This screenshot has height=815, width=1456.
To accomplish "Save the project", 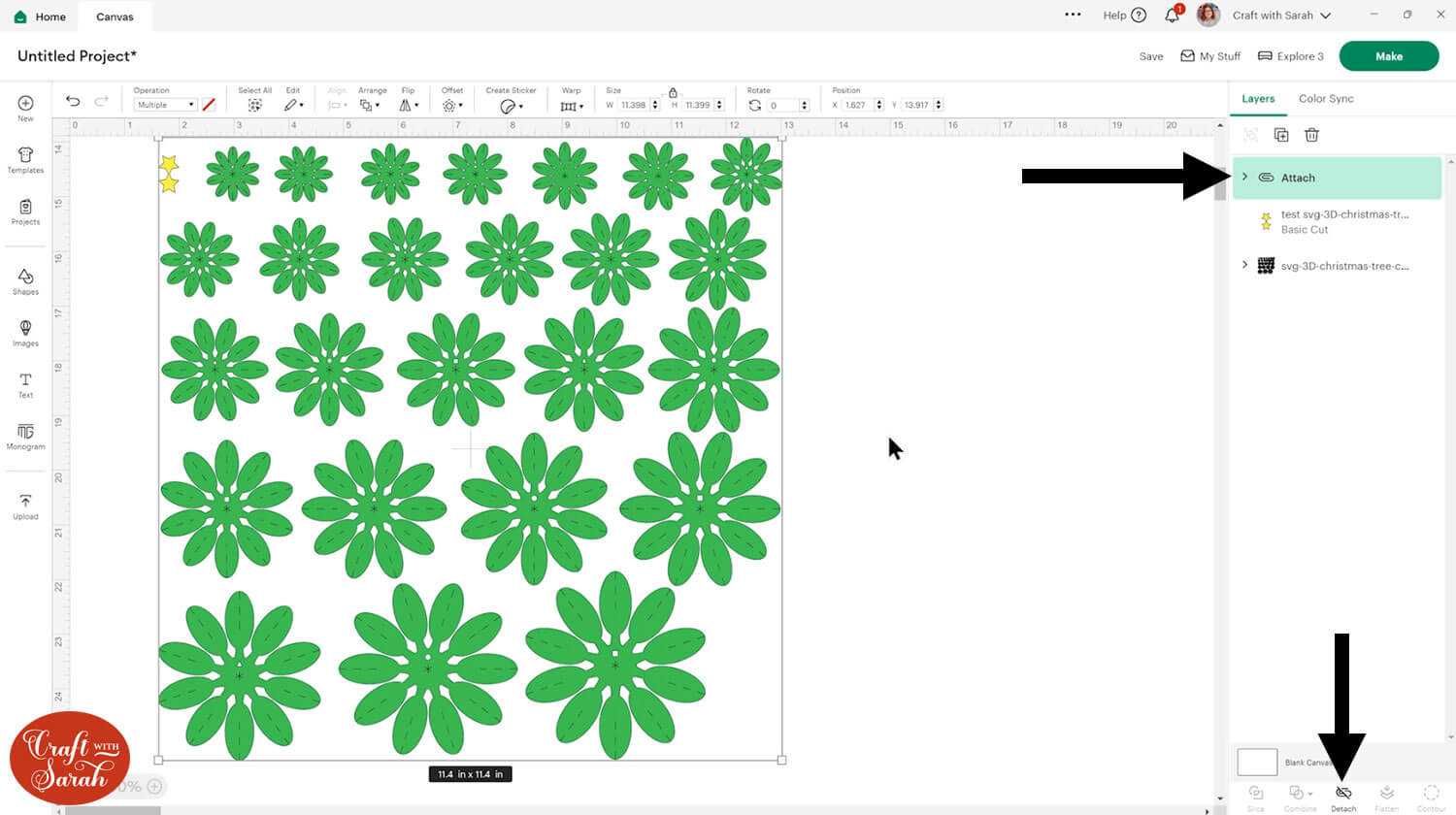I will point(1151,56).
